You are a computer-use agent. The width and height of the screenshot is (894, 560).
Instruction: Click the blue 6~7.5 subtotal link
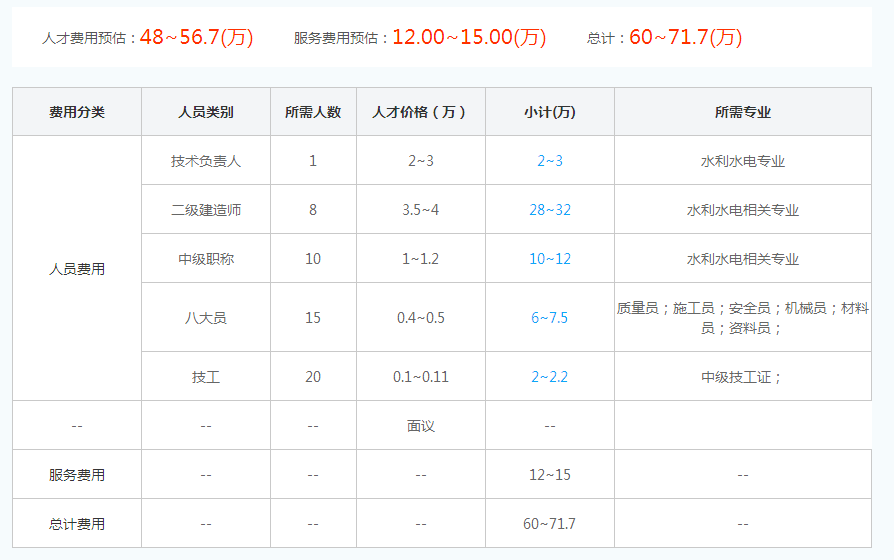(x=550, y=318)
